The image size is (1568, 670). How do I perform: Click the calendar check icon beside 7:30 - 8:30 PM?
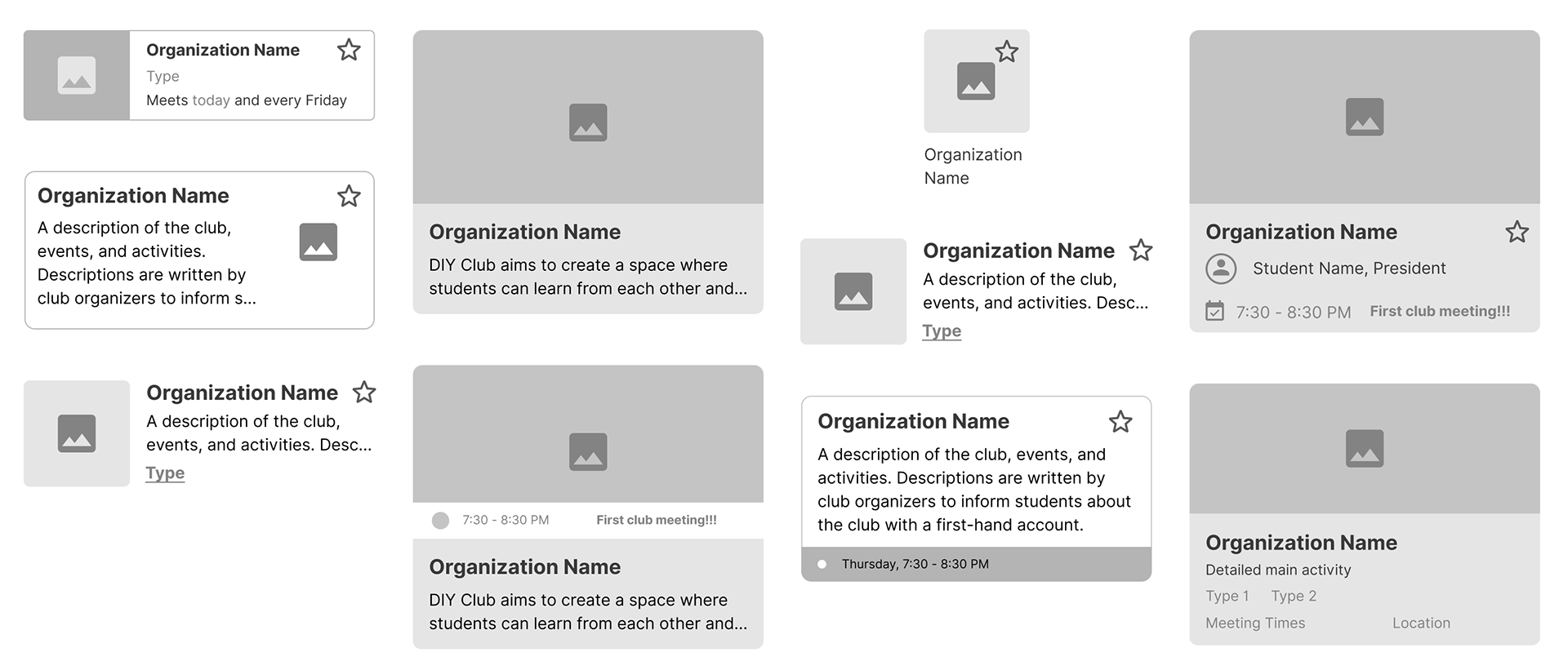coord(1215,311)
